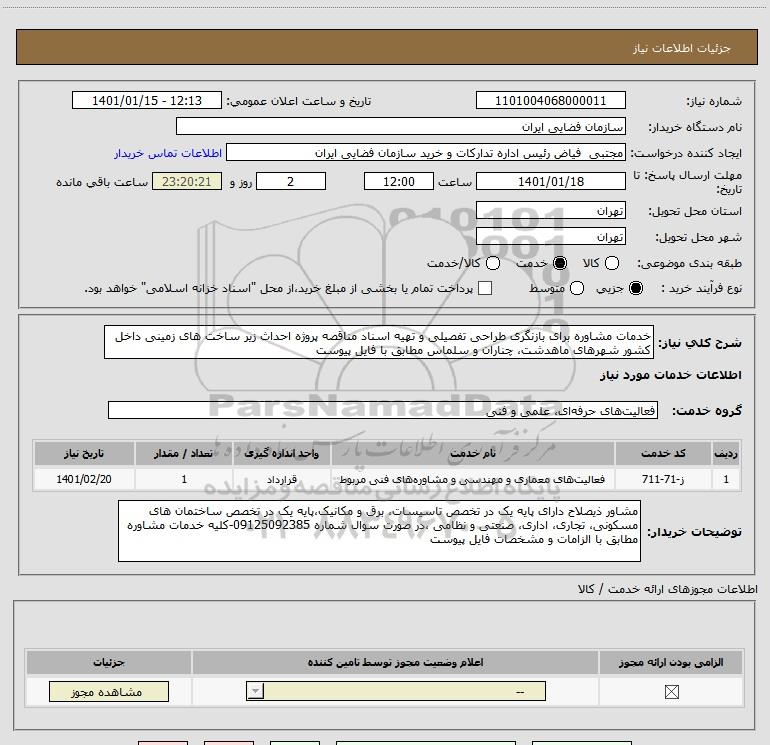Click the delivery province field تهران

click(550, 210)
